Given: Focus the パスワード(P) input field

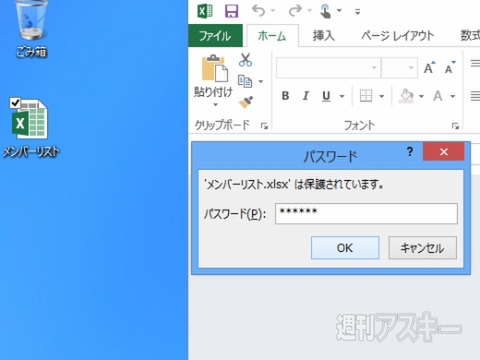Looking at the screenshot, I should click(366, 214).
